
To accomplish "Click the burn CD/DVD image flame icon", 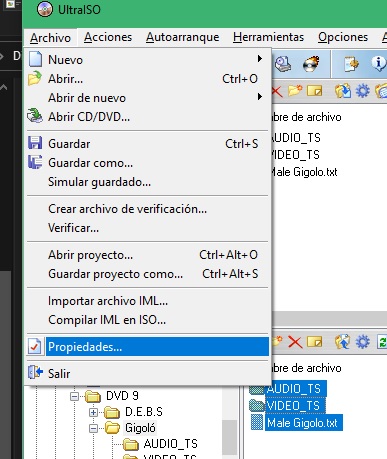I will (x=311, y=63).
